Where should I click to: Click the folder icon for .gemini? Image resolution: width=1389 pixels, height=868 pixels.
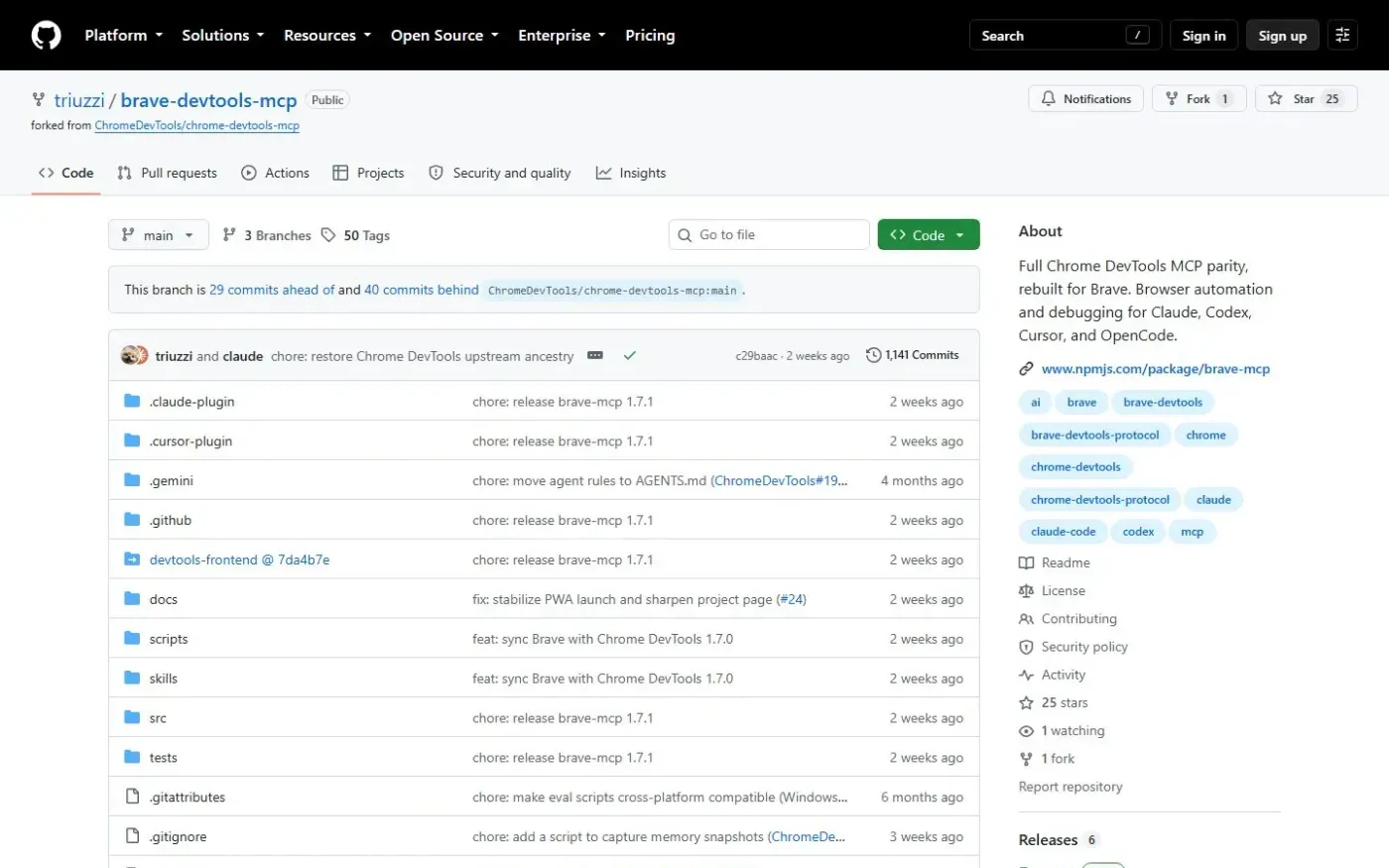tap(132, 480)
